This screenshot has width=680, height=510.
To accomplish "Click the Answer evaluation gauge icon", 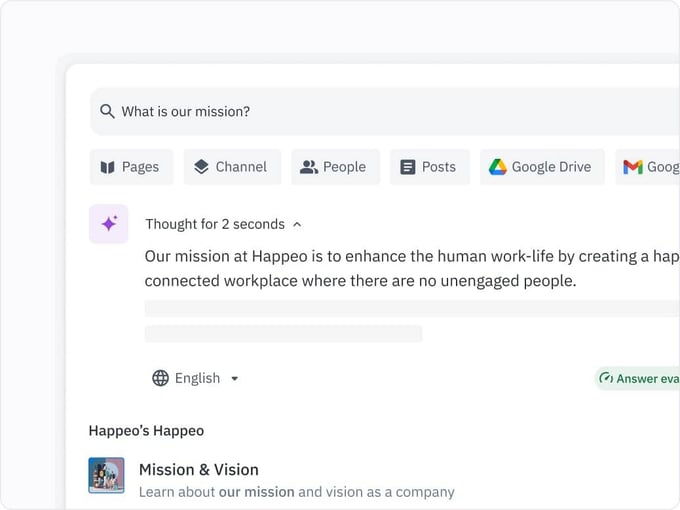I will pos(605,378).
